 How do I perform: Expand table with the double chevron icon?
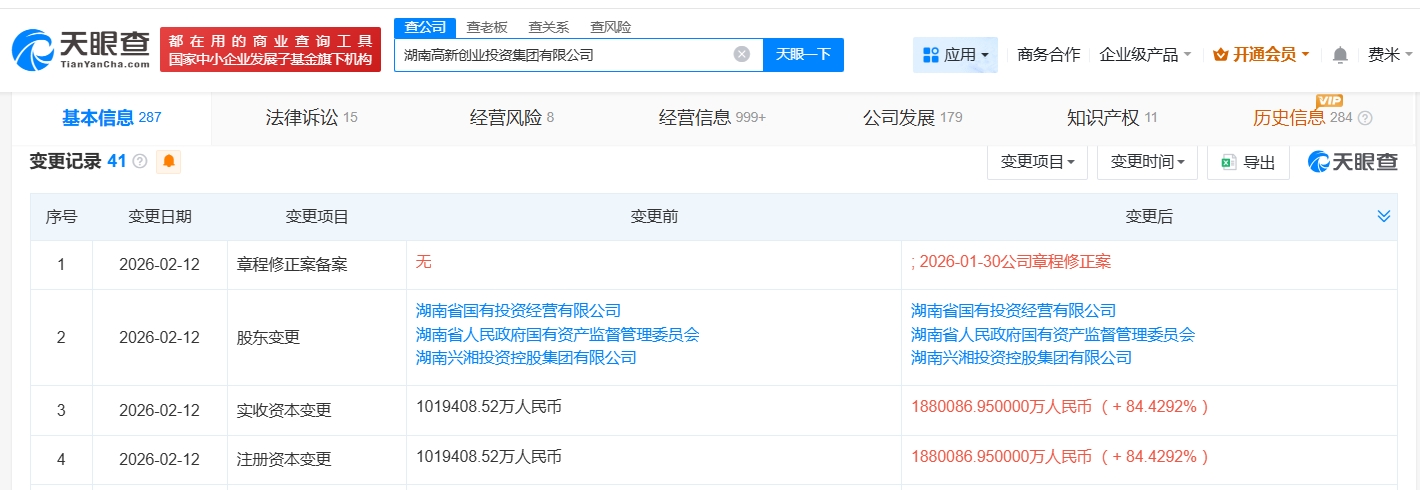point(1383,216)
